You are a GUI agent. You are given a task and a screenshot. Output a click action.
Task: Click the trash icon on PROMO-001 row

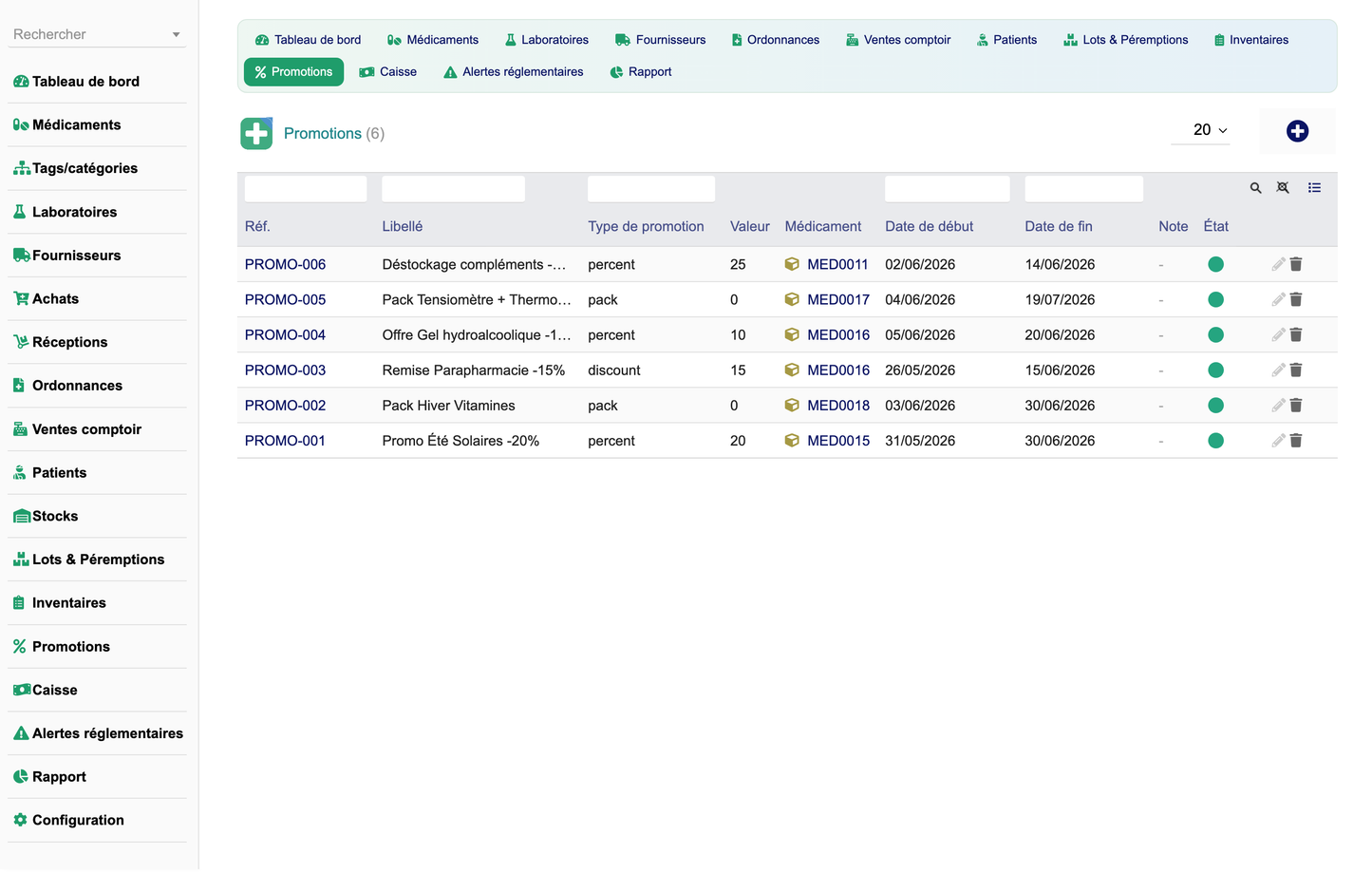1296,440
